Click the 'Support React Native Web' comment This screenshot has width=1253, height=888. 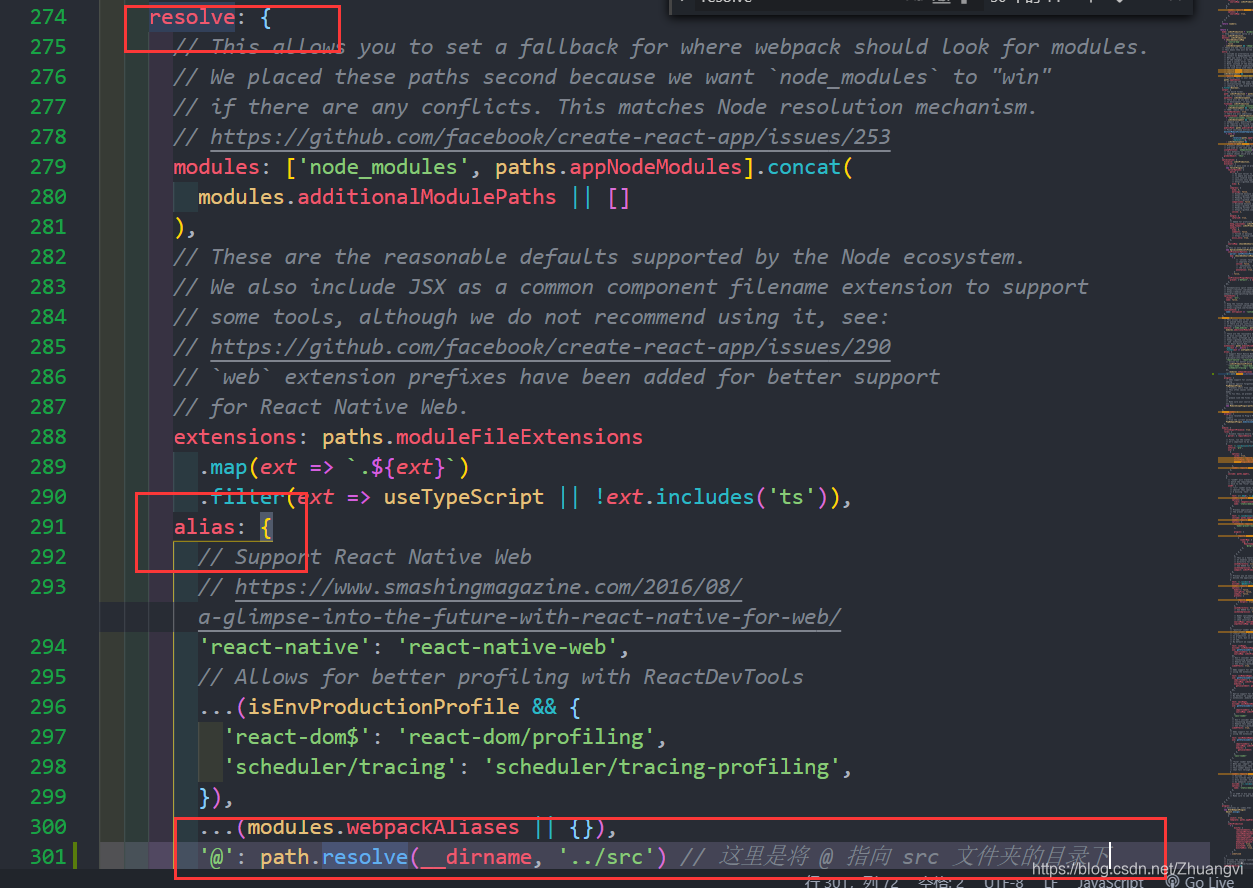pos(365,557)
